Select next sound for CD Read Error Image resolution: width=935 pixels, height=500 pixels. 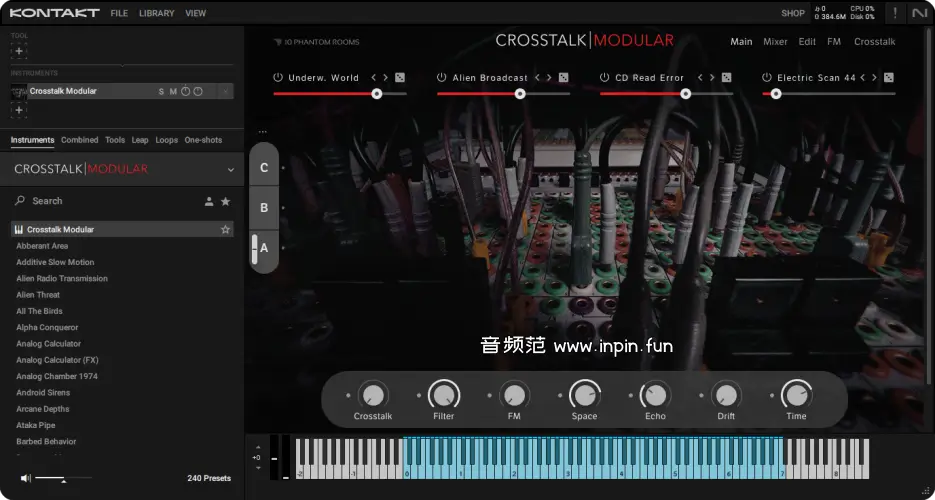pos(711,77)
